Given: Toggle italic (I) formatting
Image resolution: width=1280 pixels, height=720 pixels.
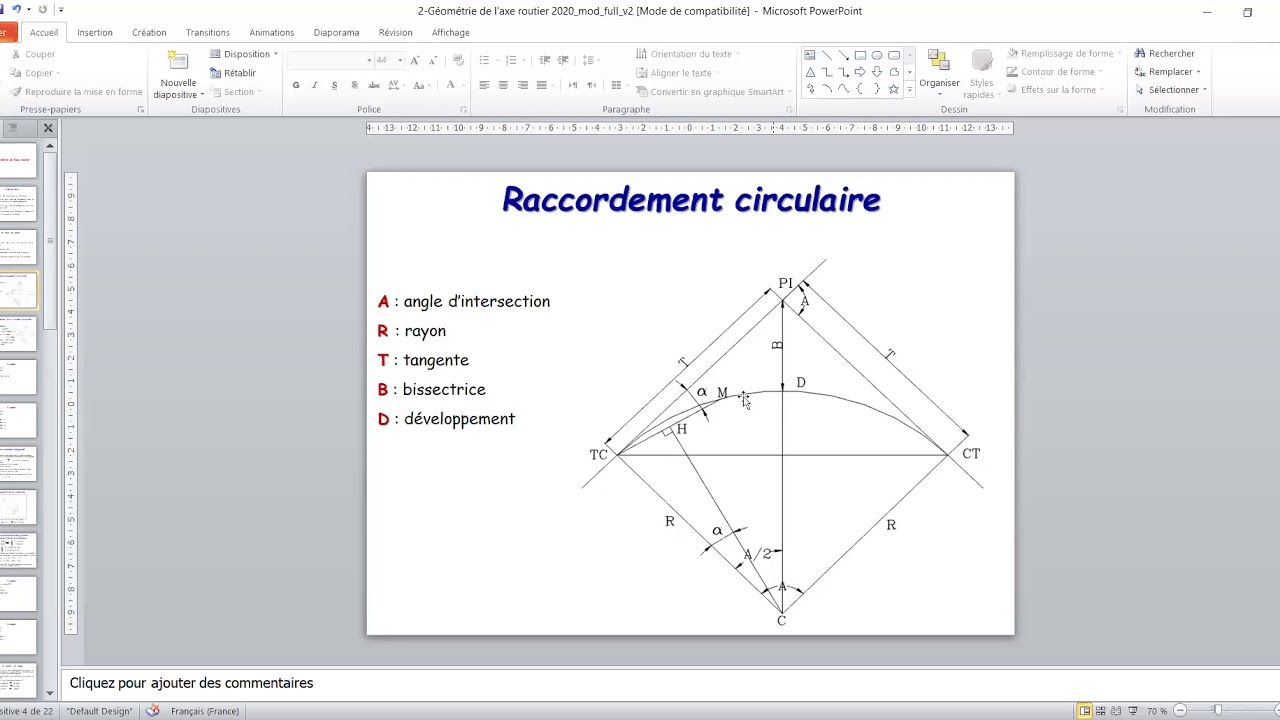Looking at the screenshot, I should [315, 85].
